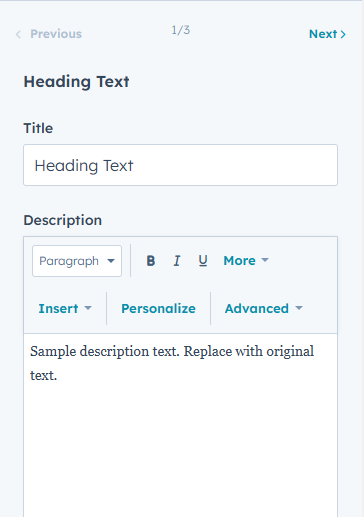Expand the More formatting options
Screen dimensions: 364x517
point(246,261)
